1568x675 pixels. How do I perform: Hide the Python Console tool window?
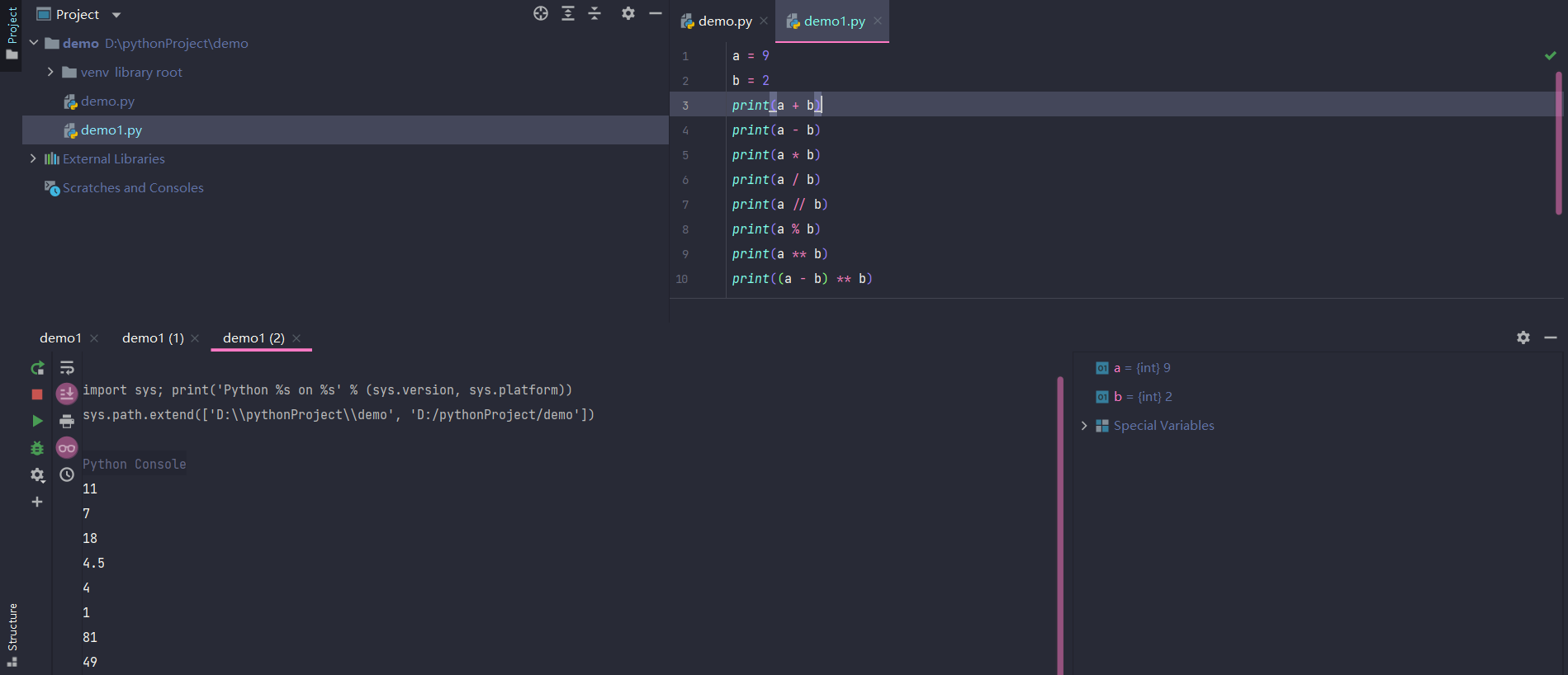tap(1551, 337)
